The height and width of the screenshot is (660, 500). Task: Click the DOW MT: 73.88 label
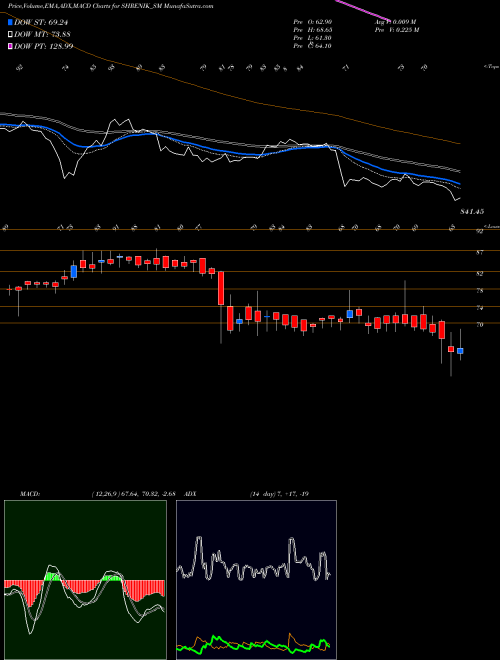point(42,35)
